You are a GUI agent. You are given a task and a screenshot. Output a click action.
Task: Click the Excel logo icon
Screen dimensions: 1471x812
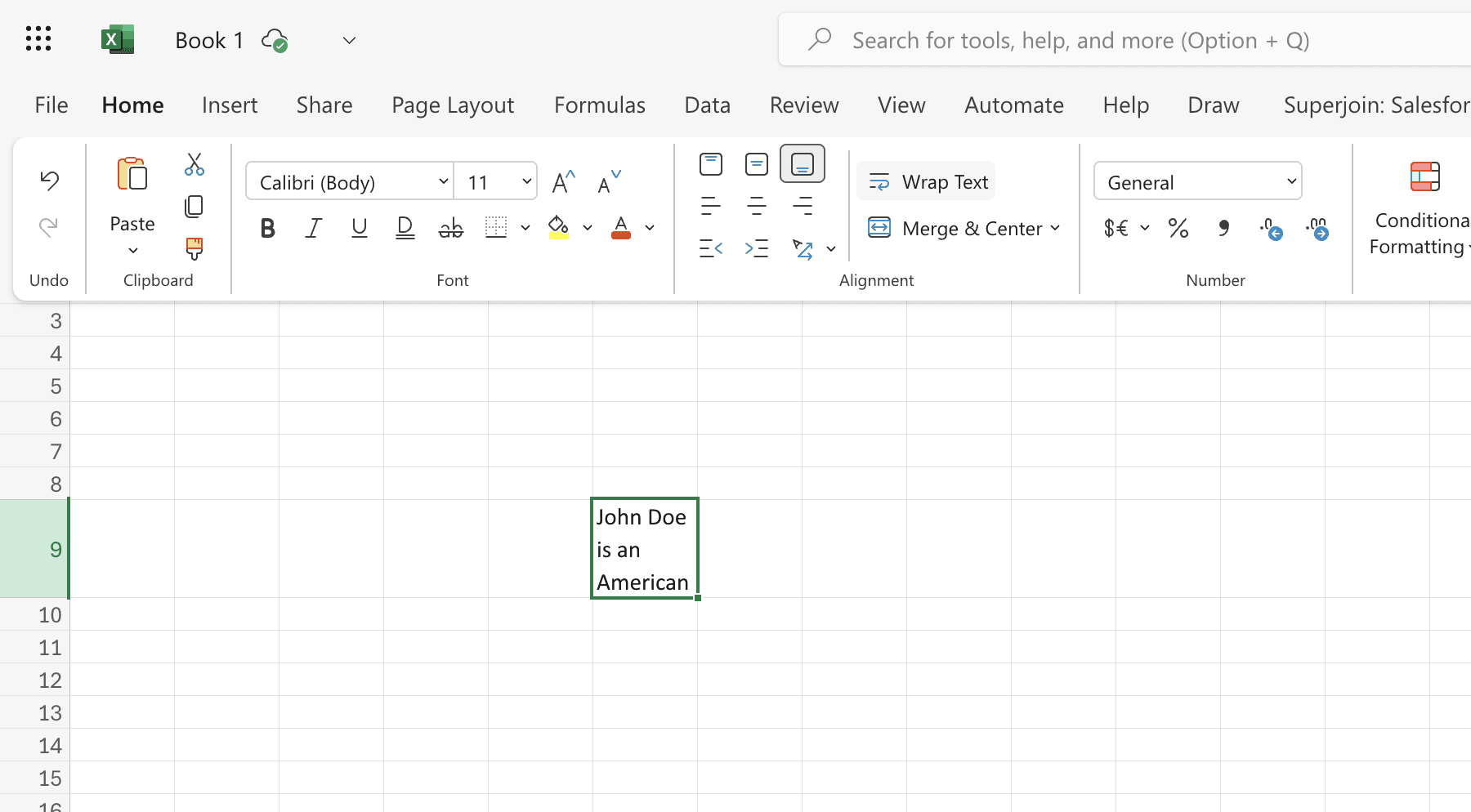[x=118, y=39]
